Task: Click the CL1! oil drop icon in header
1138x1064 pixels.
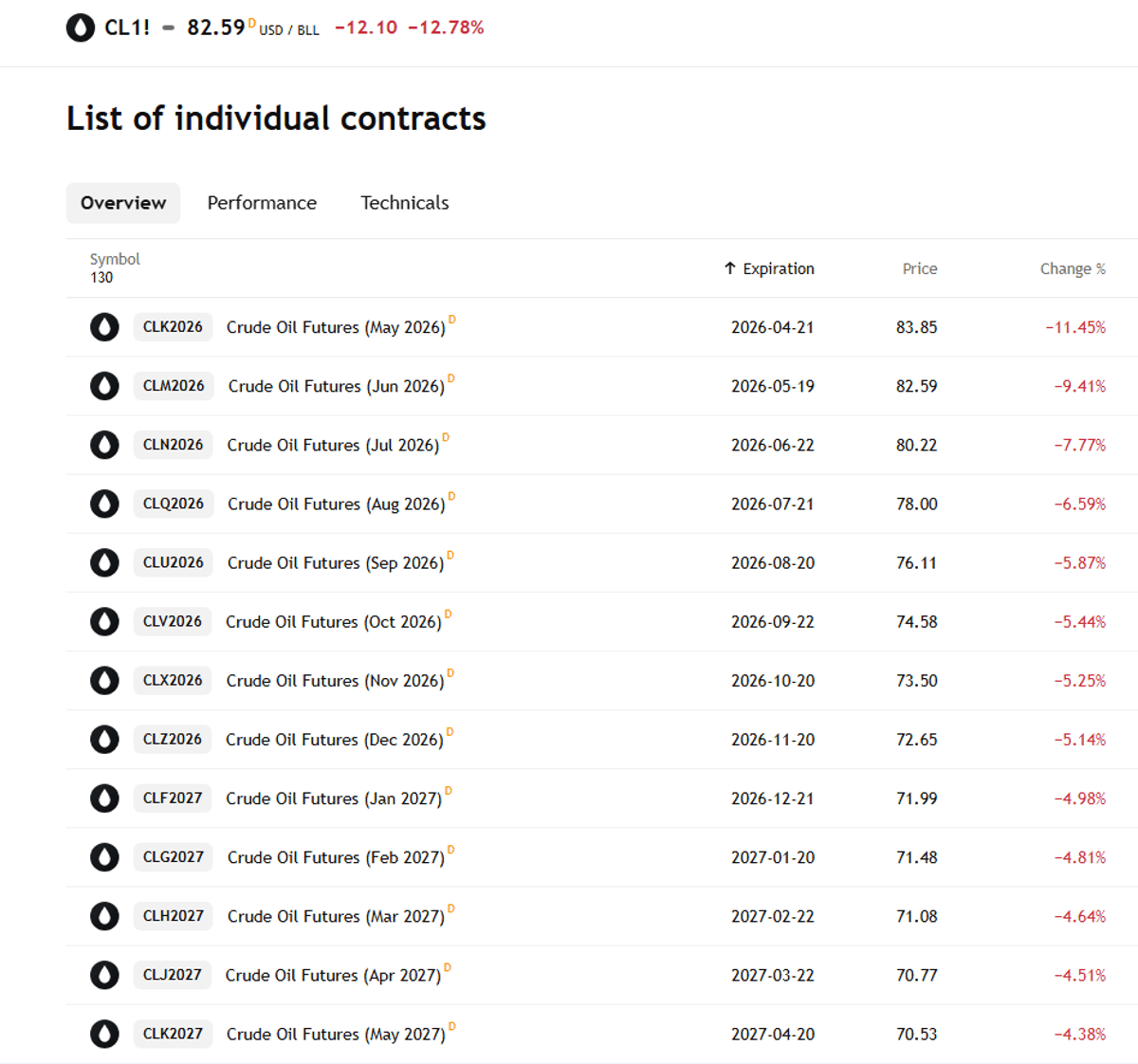Action: click(x=81, y=28)
